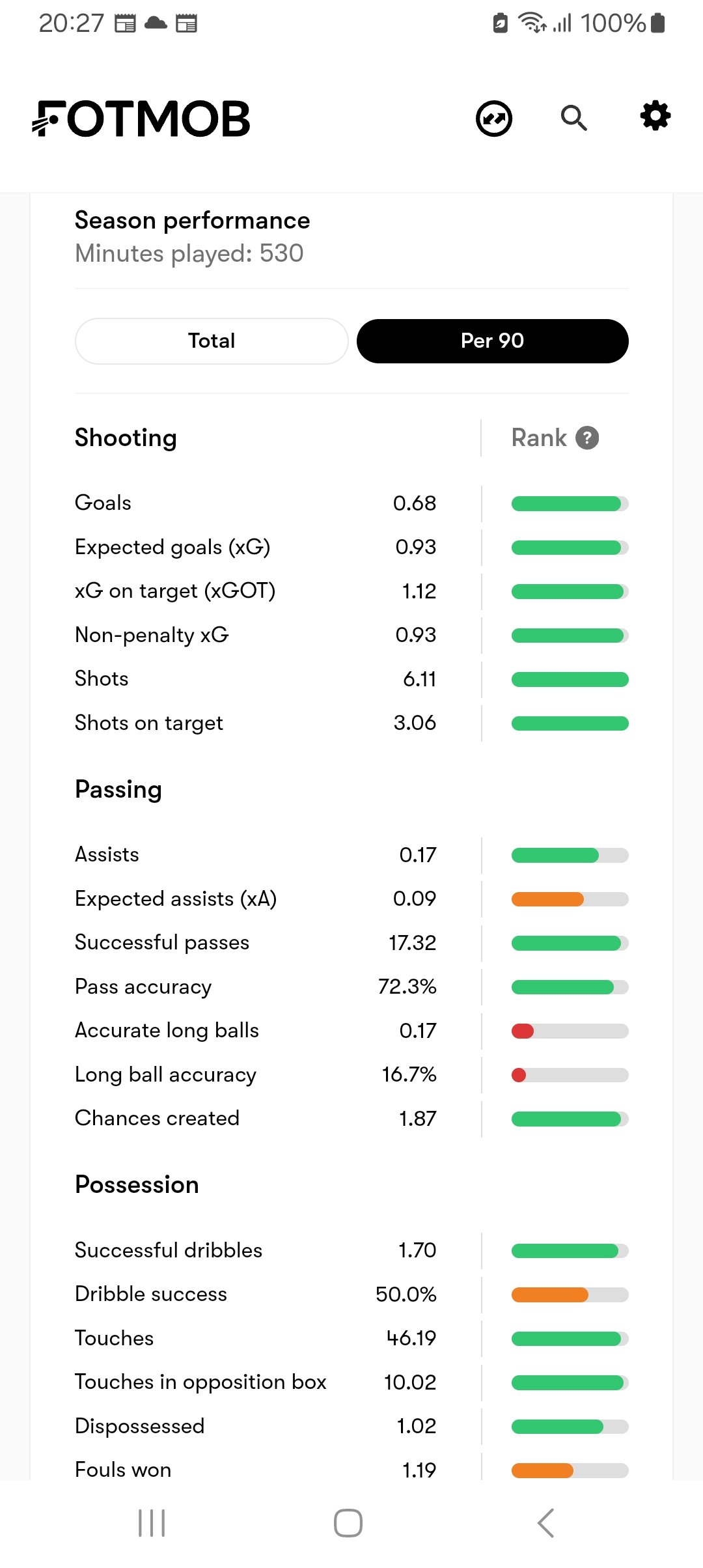
Task: Open recent apps navigation button
Action: pos(152,1523)
